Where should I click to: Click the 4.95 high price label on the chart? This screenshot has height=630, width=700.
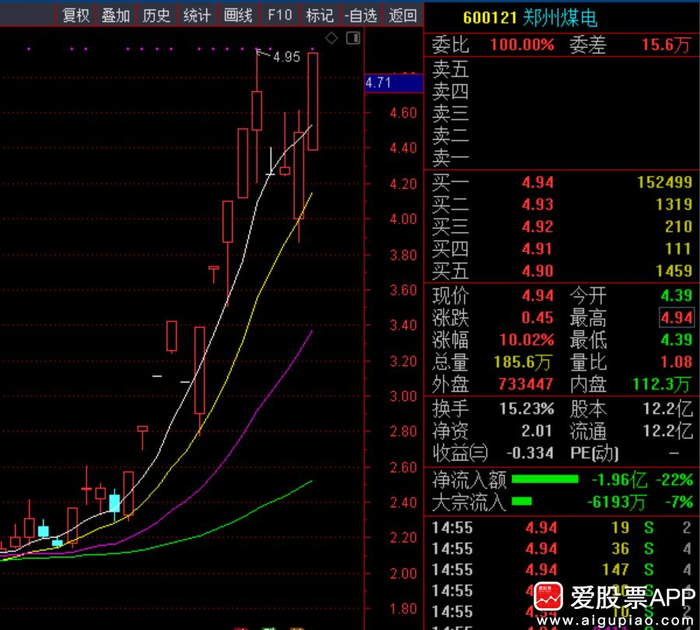coord(286,57)
